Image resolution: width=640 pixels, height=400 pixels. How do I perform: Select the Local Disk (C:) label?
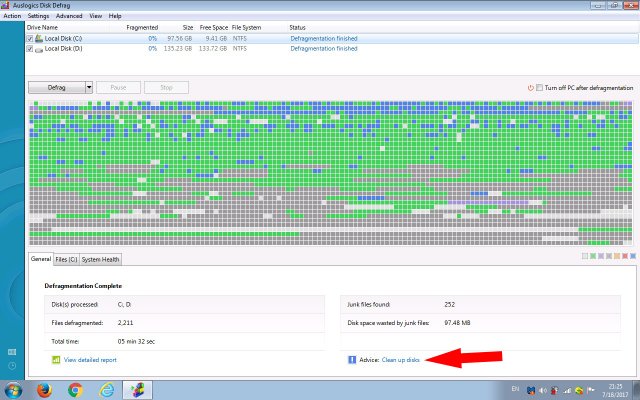tap(63, 38)
